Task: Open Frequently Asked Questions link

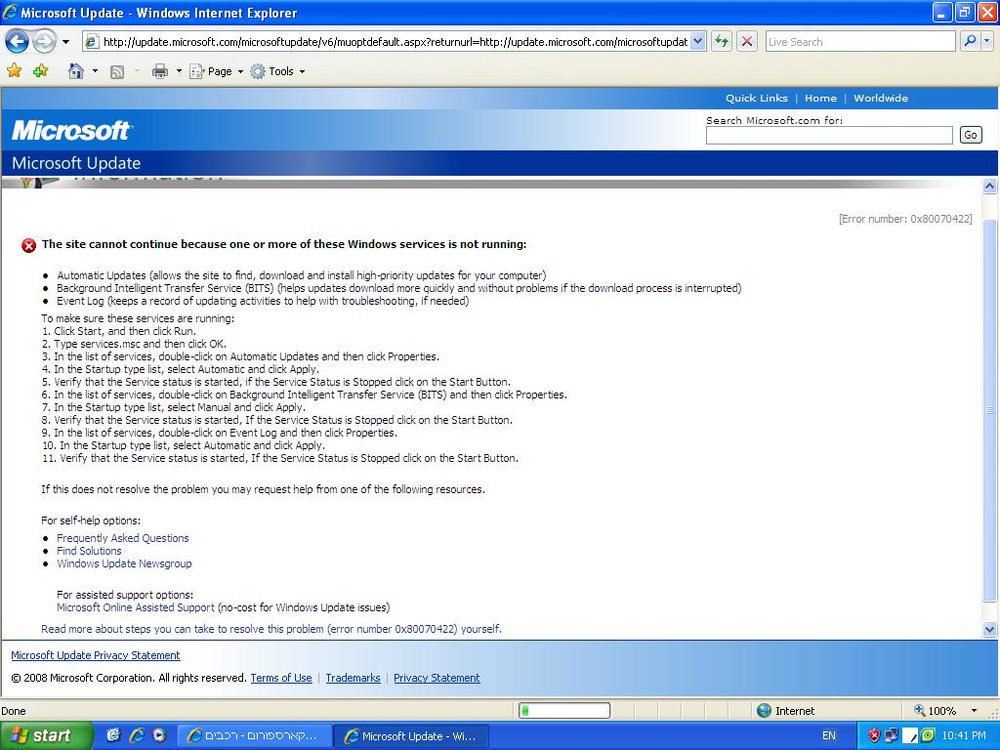Action: (122, 538)
